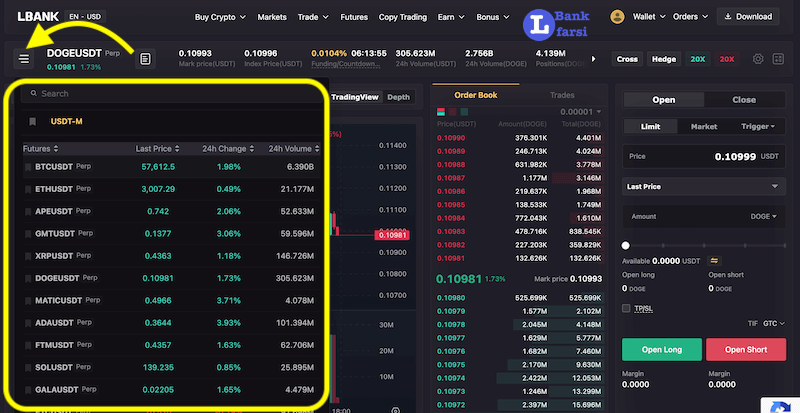Open the trading settings gear
The image size is (800, 413).
click(x=758, y=59)
